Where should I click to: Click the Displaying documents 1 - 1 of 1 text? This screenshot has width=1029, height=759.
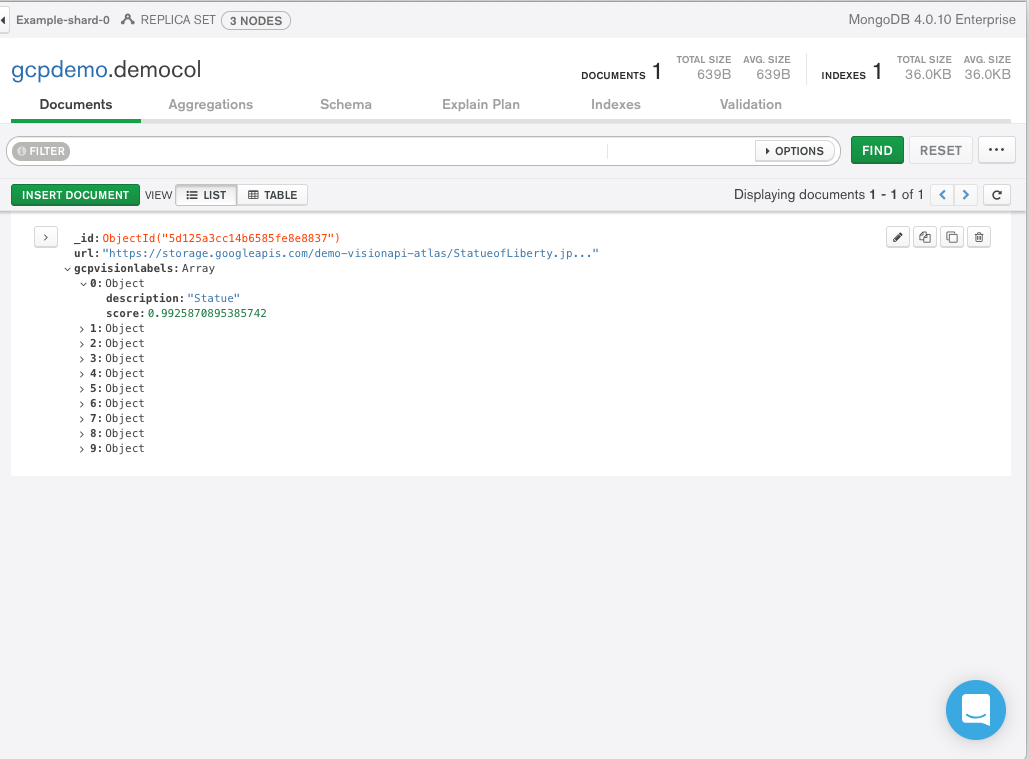pos(828,195)
